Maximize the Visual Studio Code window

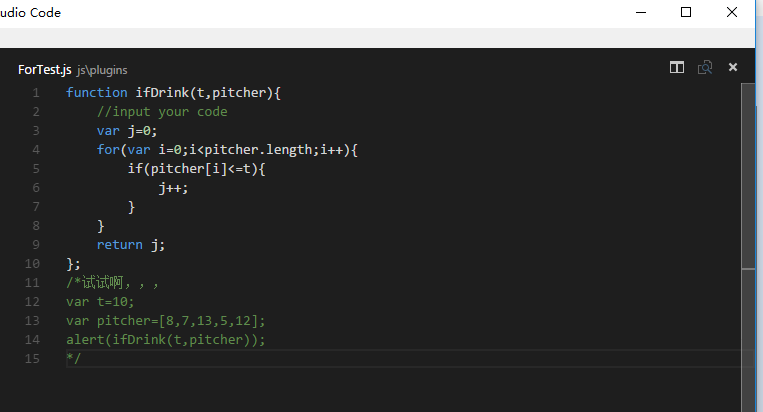pos(686,12)
